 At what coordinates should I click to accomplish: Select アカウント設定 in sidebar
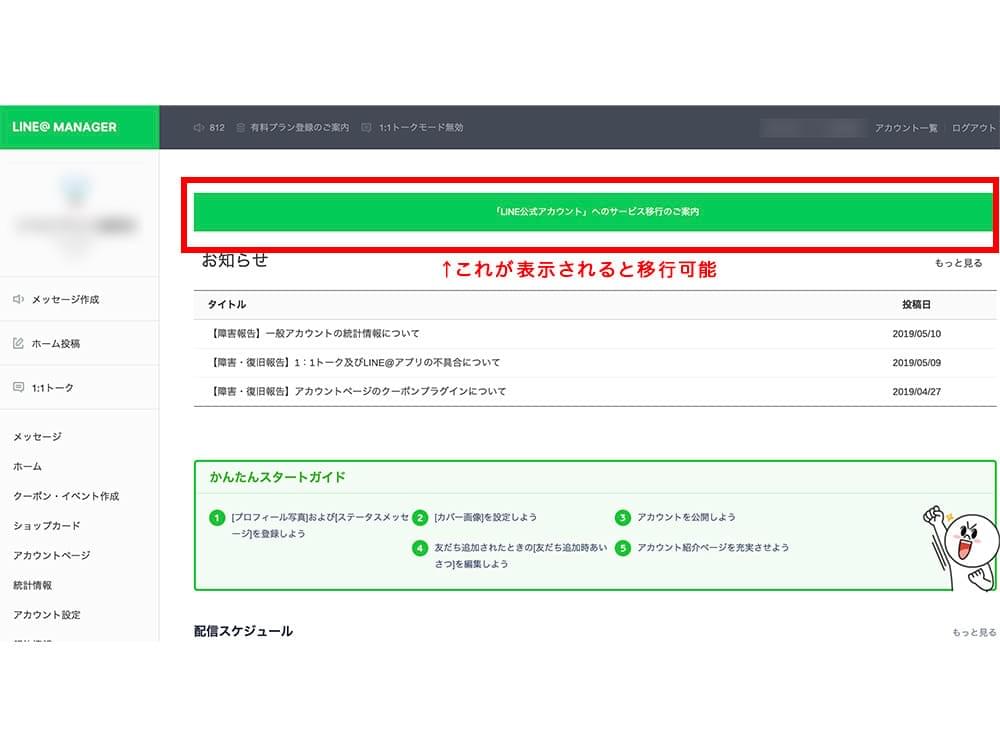(x=47, y=615)
